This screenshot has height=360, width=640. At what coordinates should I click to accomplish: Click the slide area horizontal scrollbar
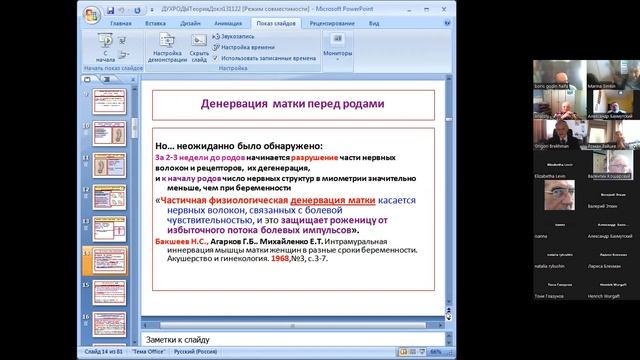tap(293, 325)
